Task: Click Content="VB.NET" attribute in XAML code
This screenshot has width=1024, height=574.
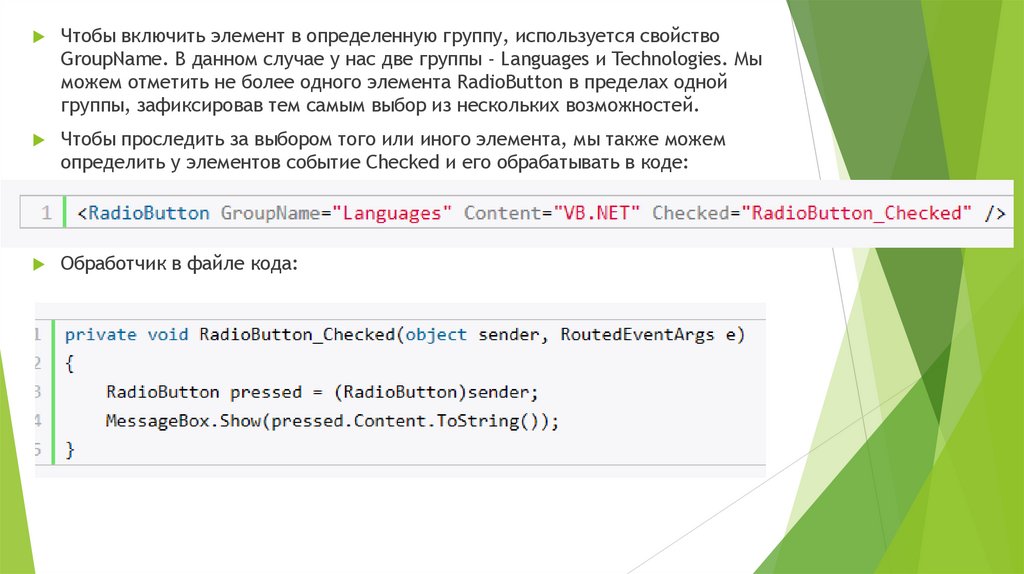Action: click(552, 213)
